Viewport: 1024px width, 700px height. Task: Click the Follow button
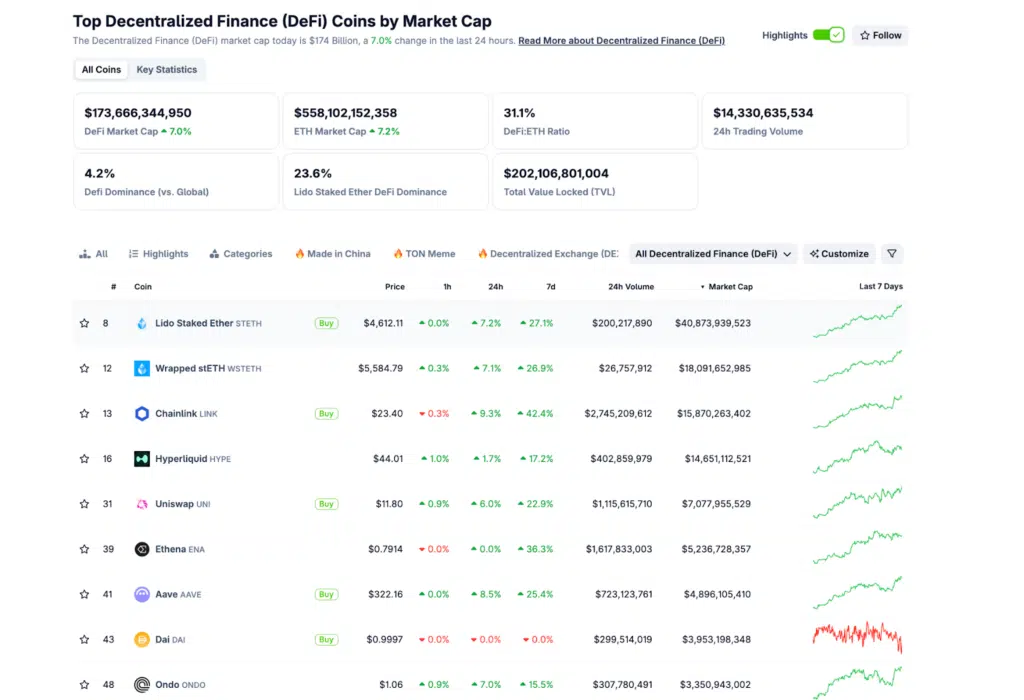click(880, 35)
